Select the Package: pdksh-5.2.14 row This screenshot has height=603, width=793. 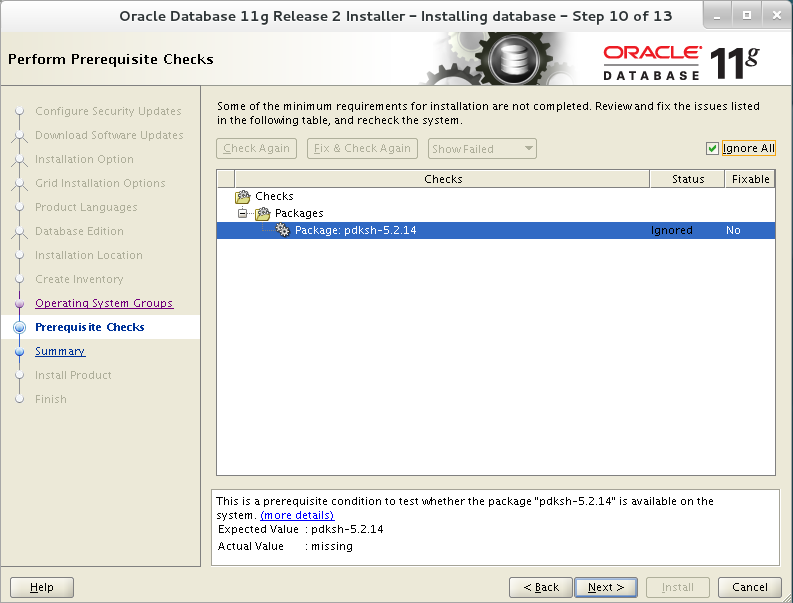pyautogui.click(x=496, y=230)
